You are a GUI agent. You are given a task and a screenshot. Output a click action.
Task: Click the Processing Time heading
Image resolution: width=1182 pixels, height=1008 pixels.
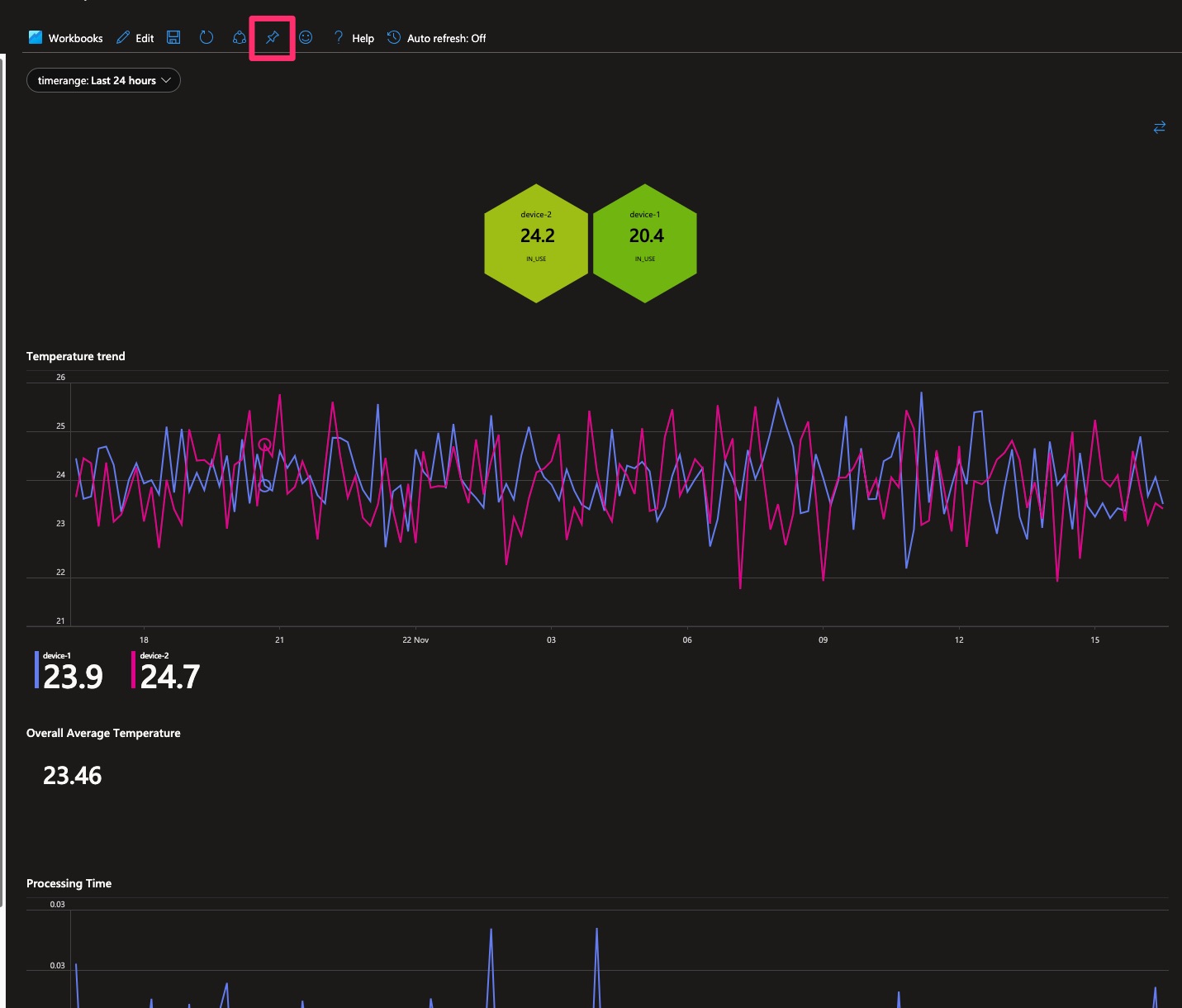(69, 883)
